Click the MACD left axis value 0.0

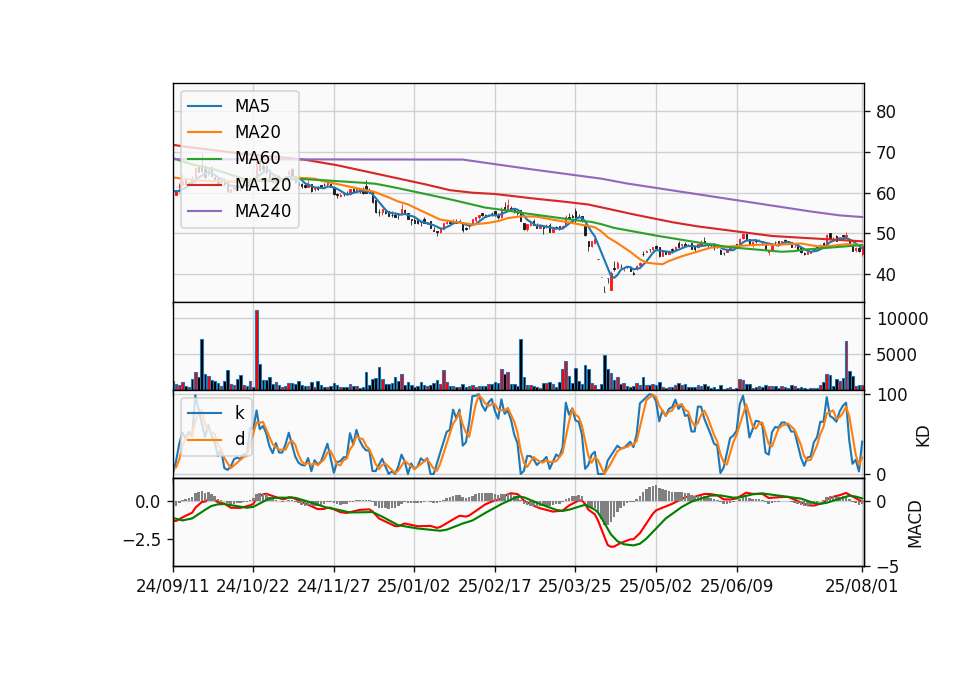pos(148,502)
